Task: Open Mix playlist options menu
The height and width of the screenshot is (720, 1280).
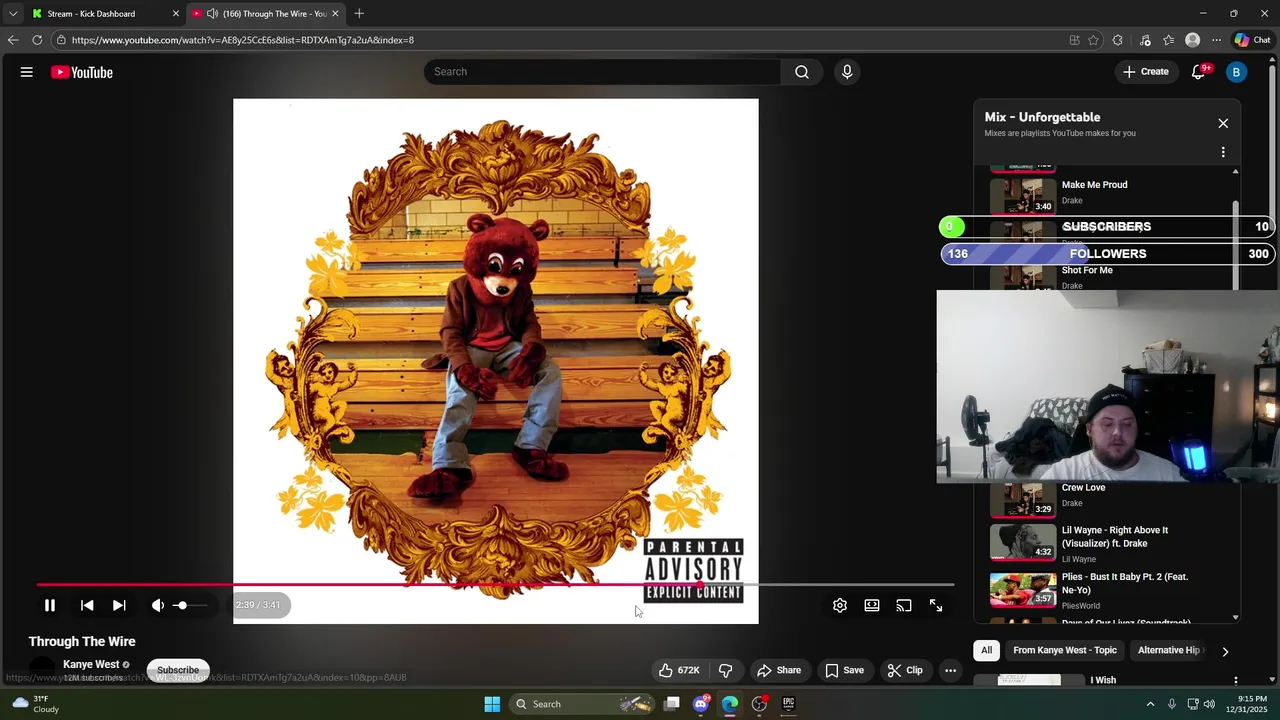Action: [x=1223, y=152]
